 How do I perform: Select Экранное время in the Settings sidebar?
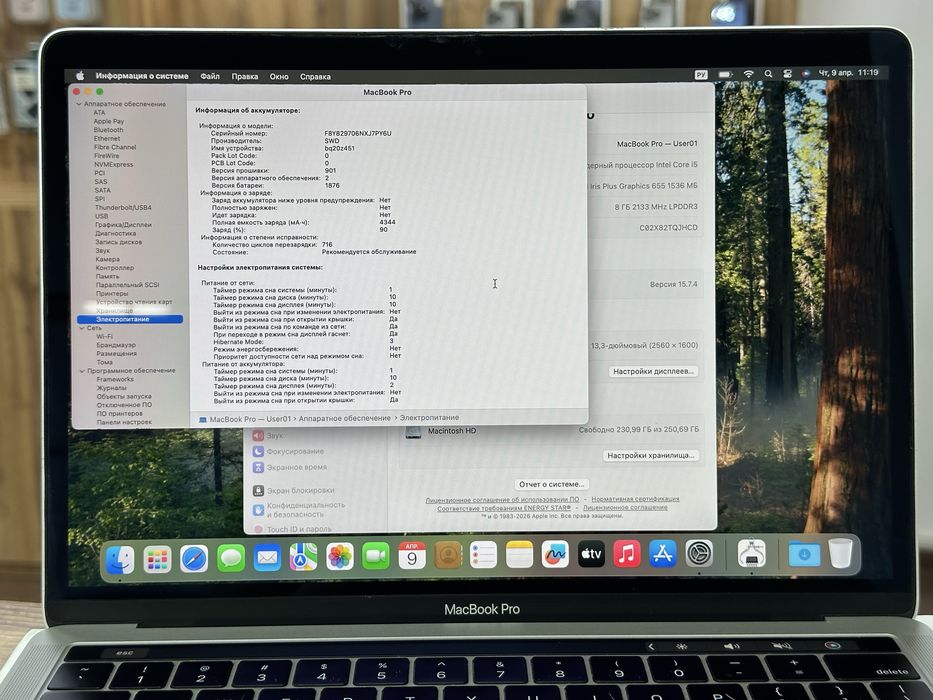pyautogui.click(x=290, y=467)
